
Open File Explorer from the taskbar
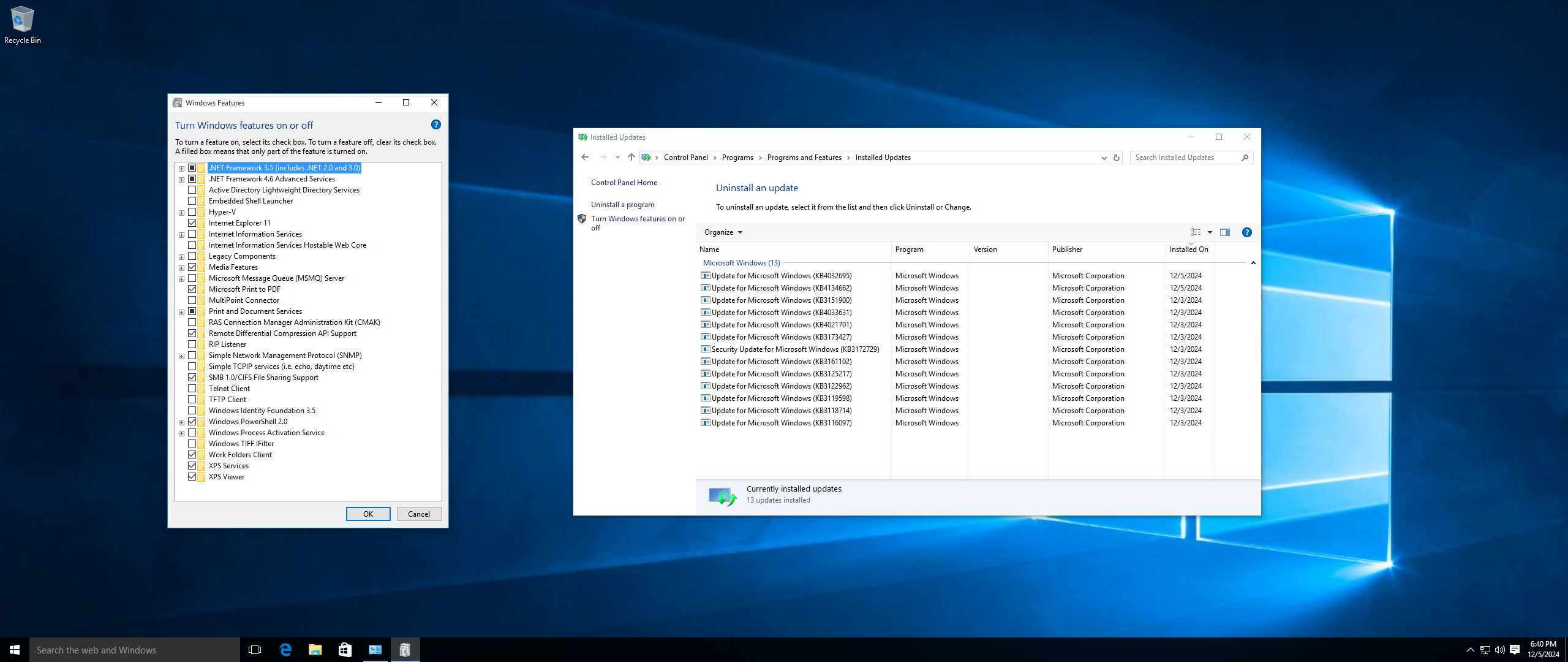(x=315, y=650)
